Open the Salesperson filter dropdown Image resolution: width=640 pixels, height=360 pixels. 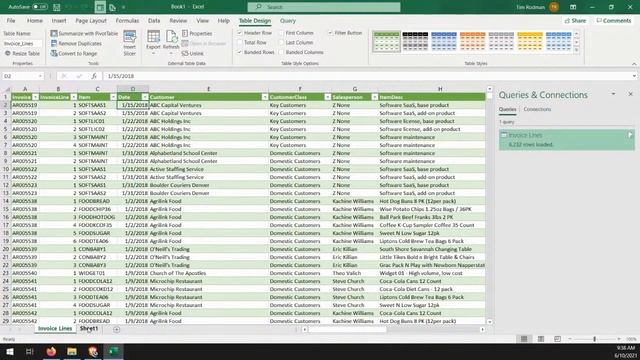click(x=375, y=97)
